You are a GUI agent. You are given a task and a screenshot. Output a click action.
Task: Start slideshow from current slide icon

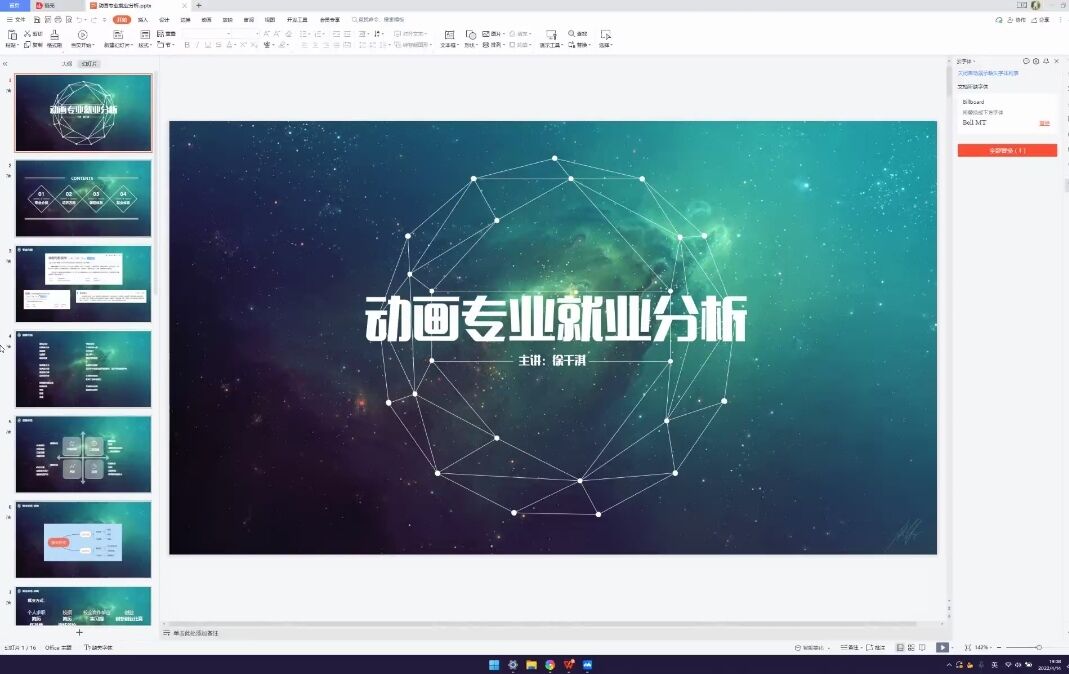point(942,648)
